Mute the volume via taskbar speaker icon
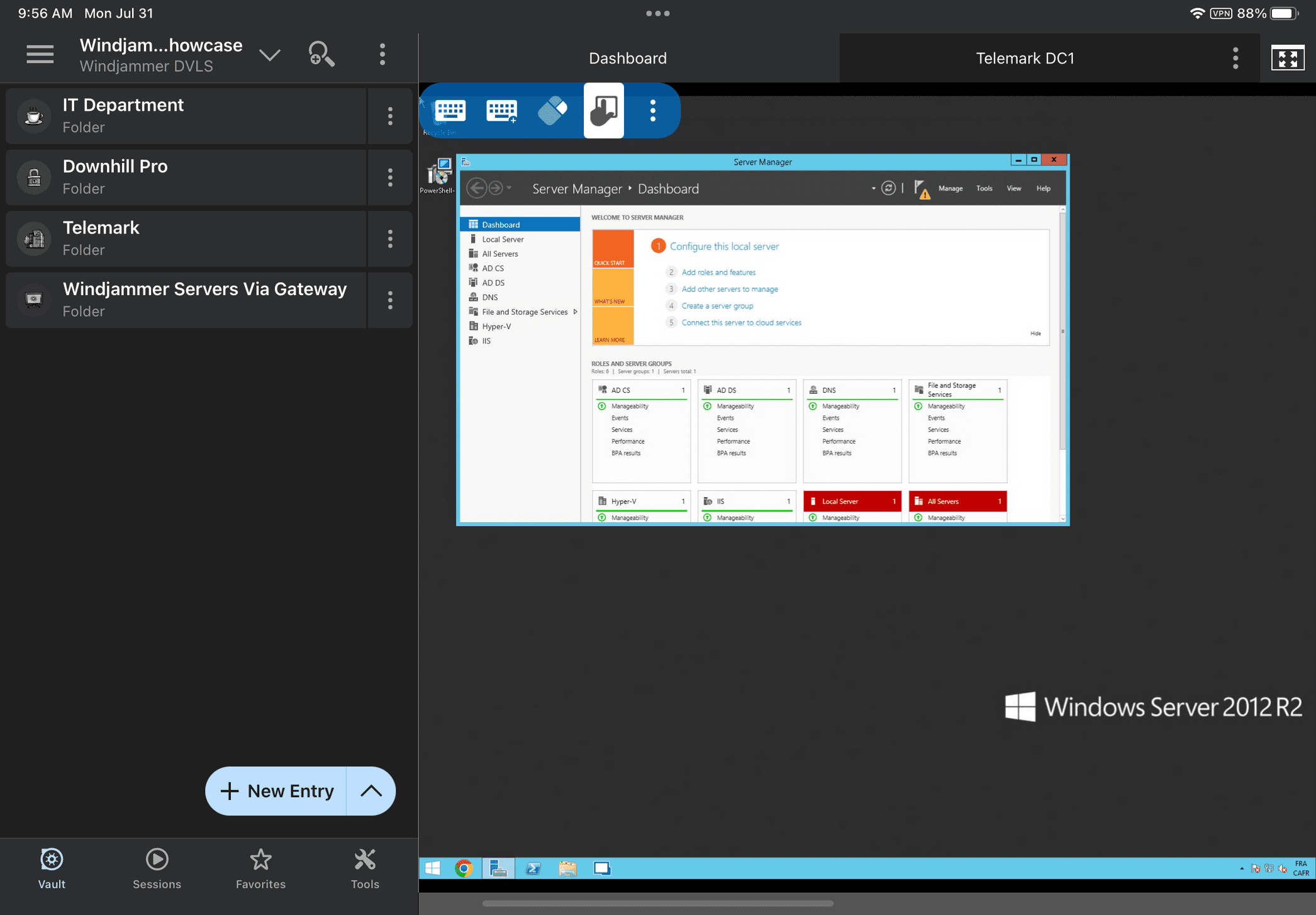Screen dimensions: 1316x915 coord(1281,869)
